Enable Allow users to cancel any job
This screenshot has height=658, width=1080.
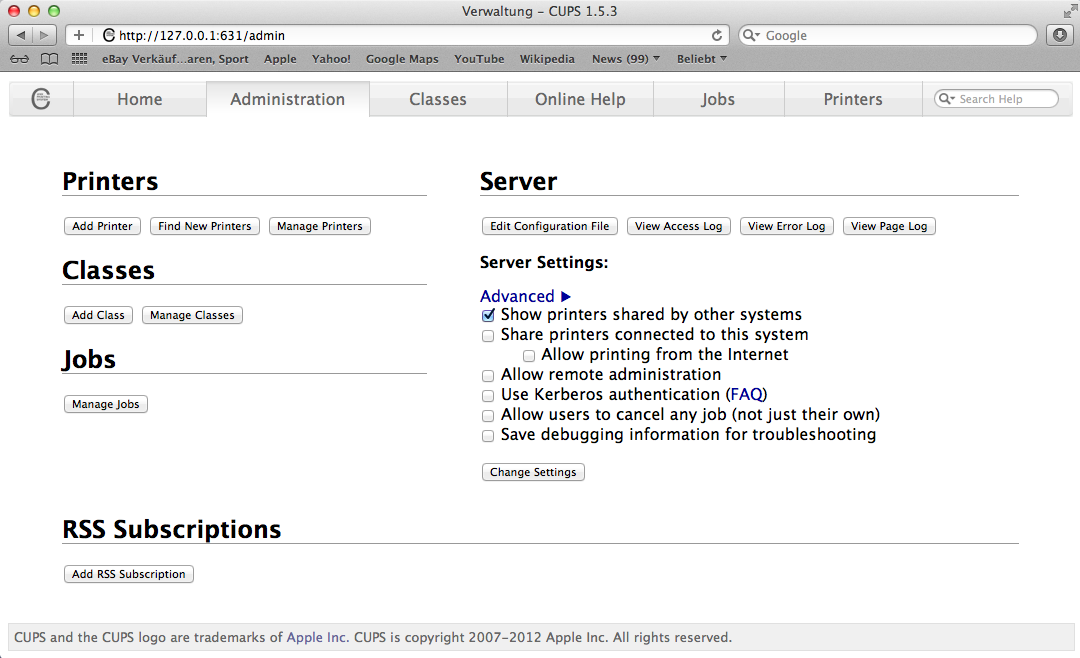[x=488, y=415]
